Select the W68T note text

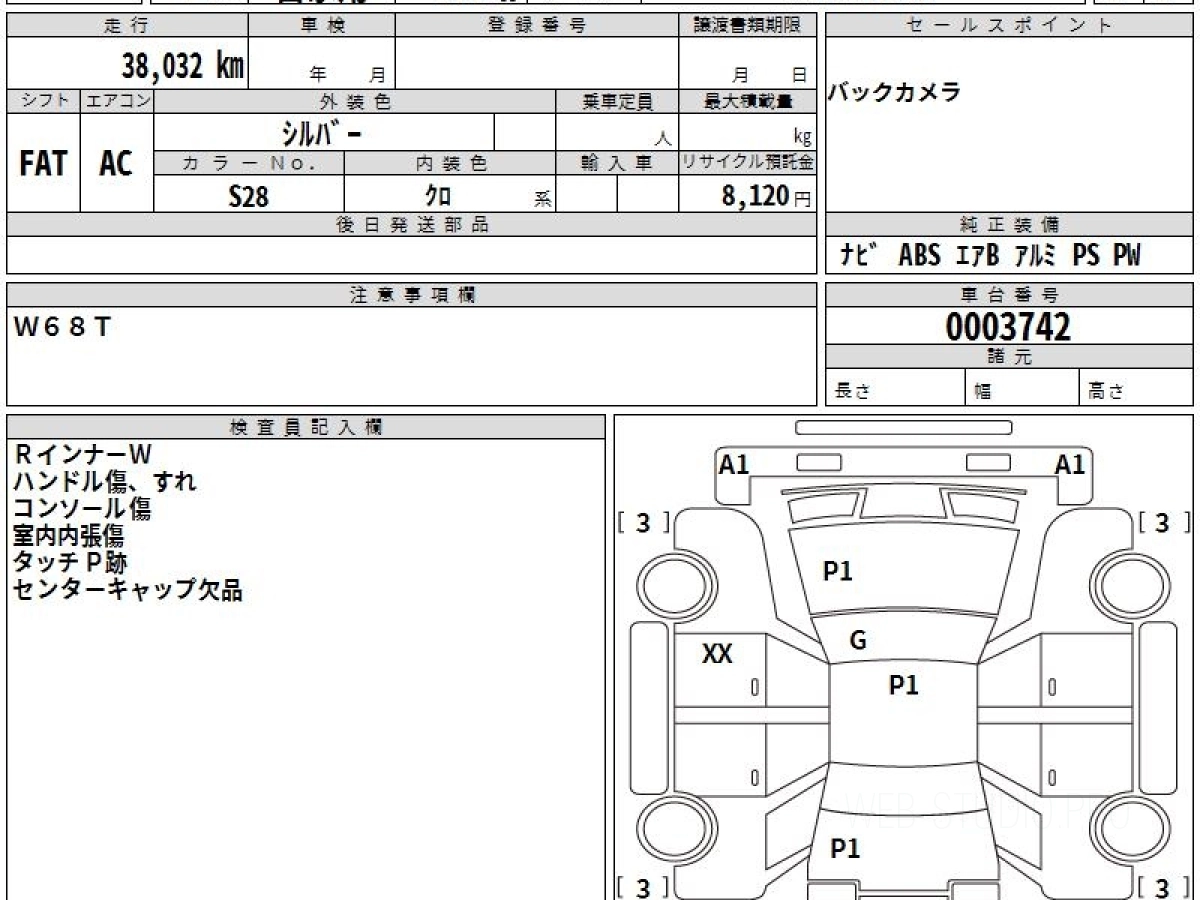pyautogui.click(x=62, y=327)
